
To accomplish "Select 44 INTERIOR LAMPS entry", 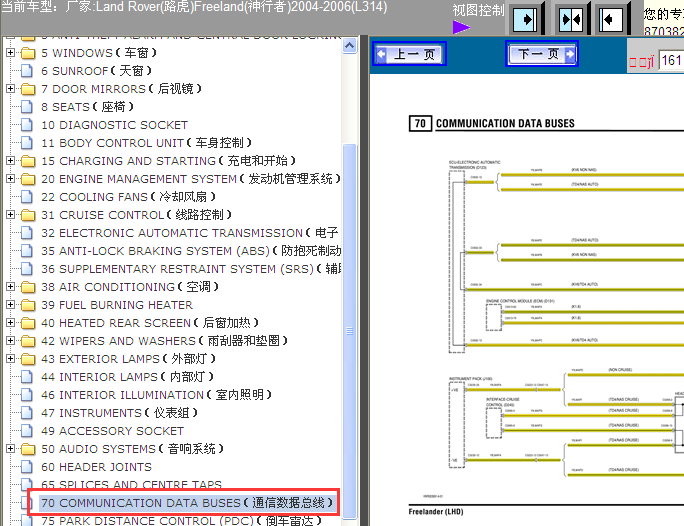I will [x=127, y=377].
